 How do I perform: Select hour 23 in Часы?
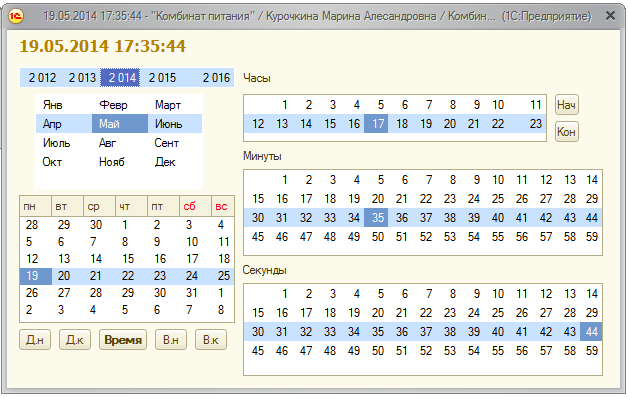[x=535, y=124]
